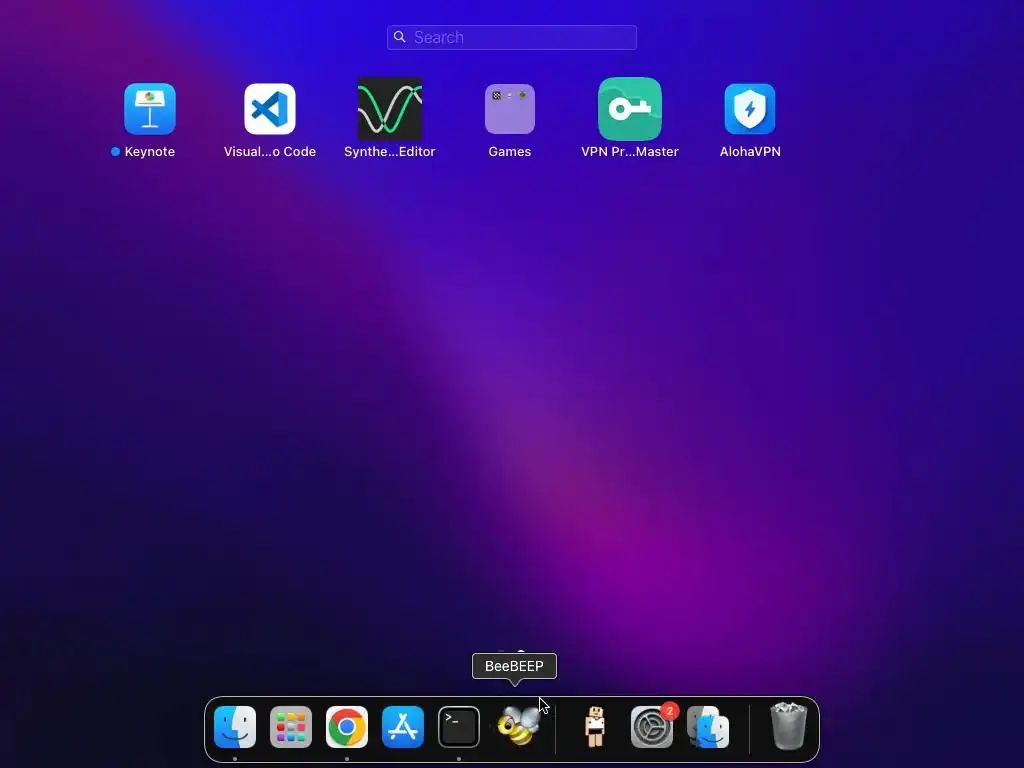Click the Keynote label text
The image size is (1024, 768).
click(150, 152)
